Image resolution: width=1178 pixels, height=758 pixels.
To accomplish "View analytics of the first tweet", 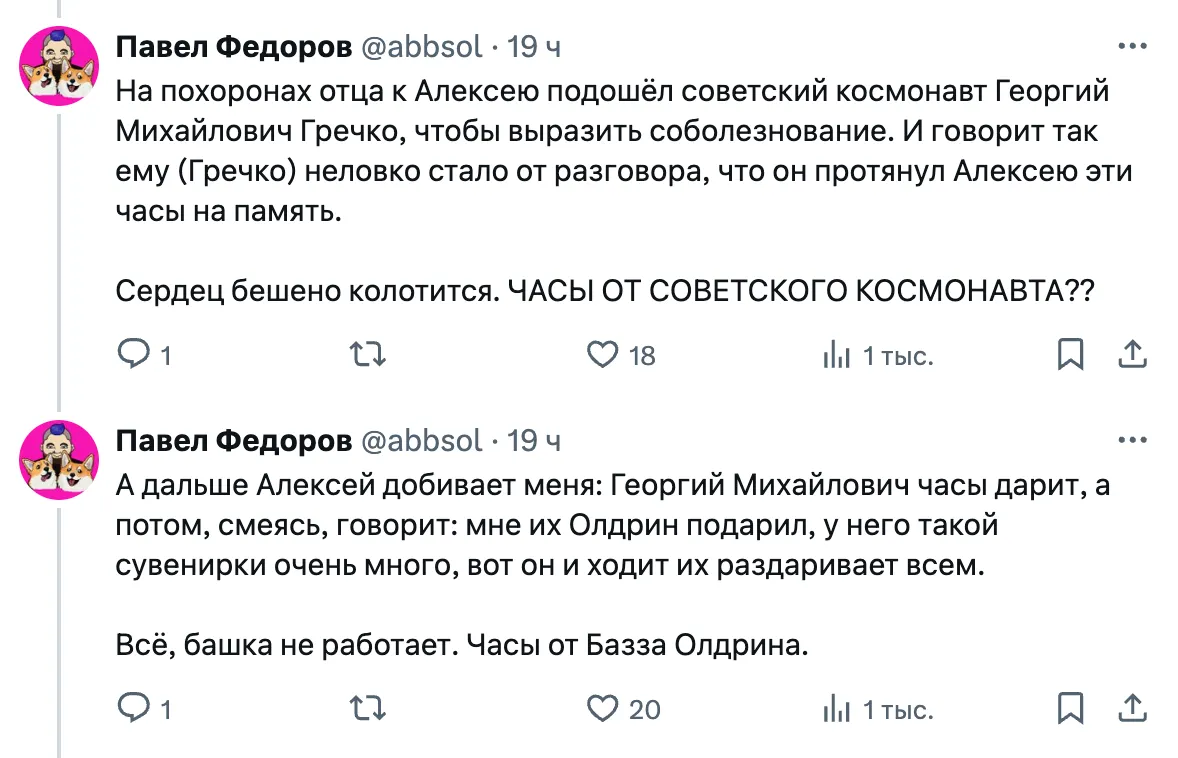I will 836,355.
